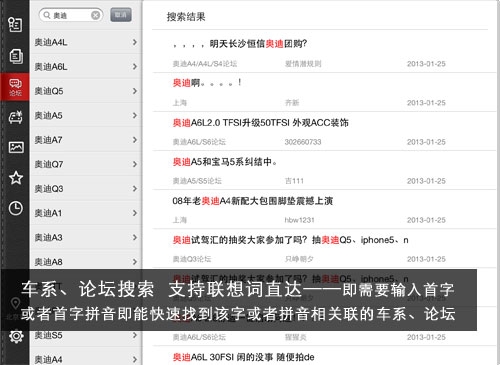
Task: Expand the 奥迪A6L row chevron
Action: pos(134,67)
